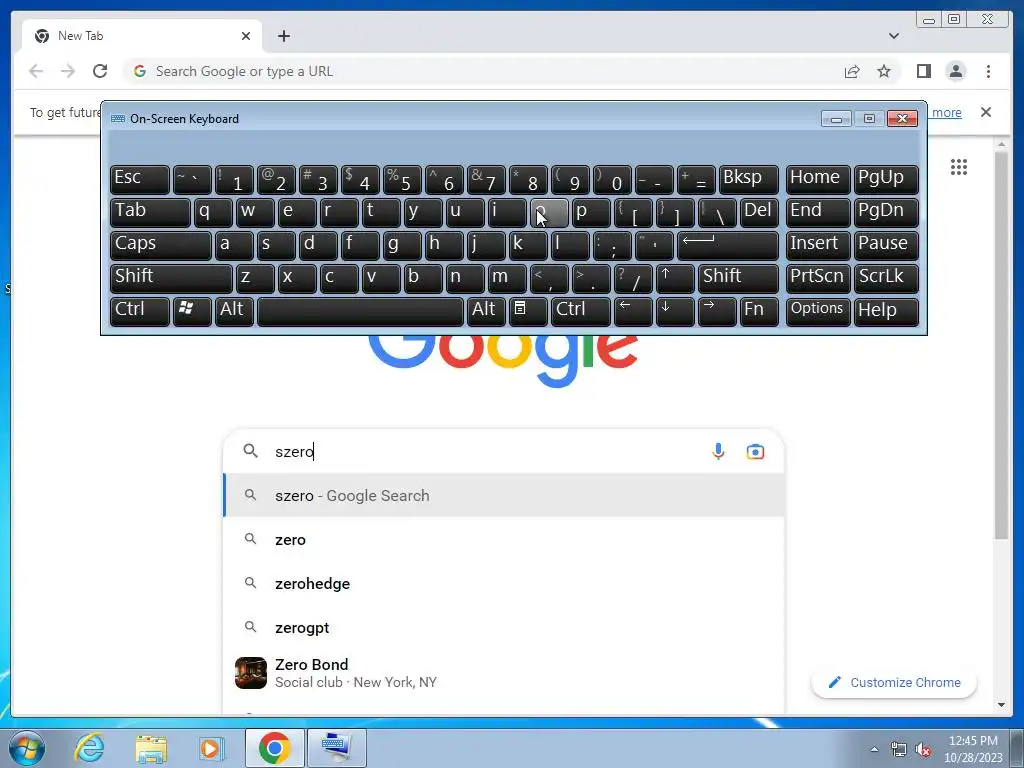Click the spacebar on on-screen keyboard
This screenshot has height=768, width=1024.
click(360, 310)
